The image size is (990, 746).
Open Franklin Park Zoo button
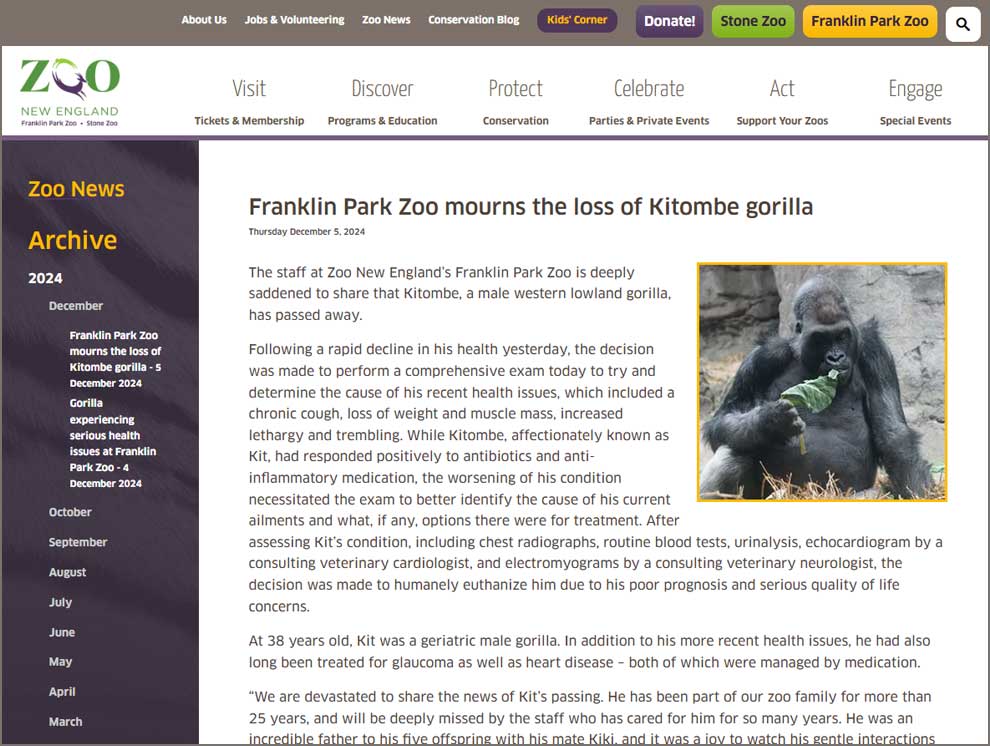click(869, 21)
